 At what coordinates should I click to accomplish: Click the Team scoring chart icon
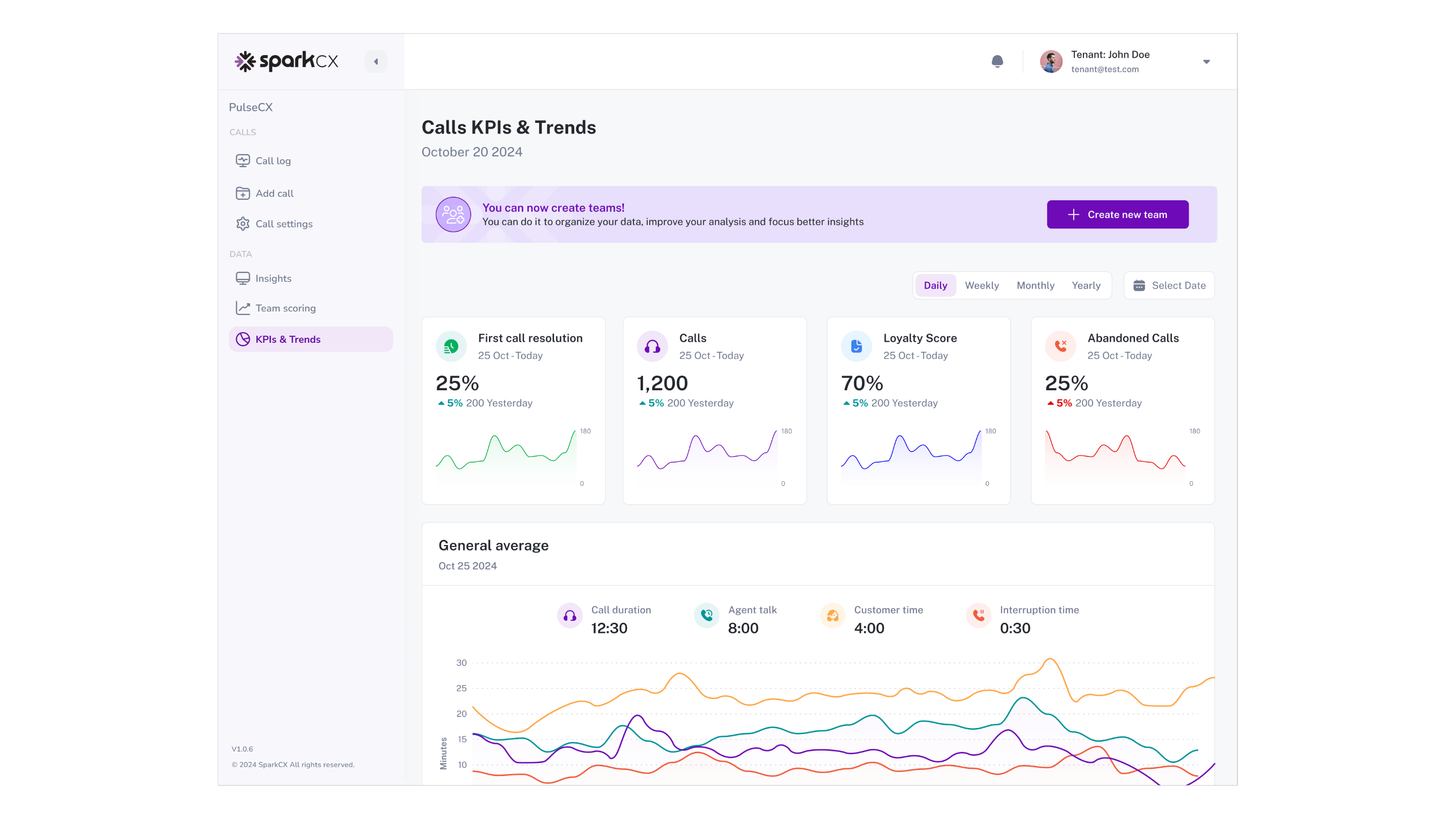(243, 308)
